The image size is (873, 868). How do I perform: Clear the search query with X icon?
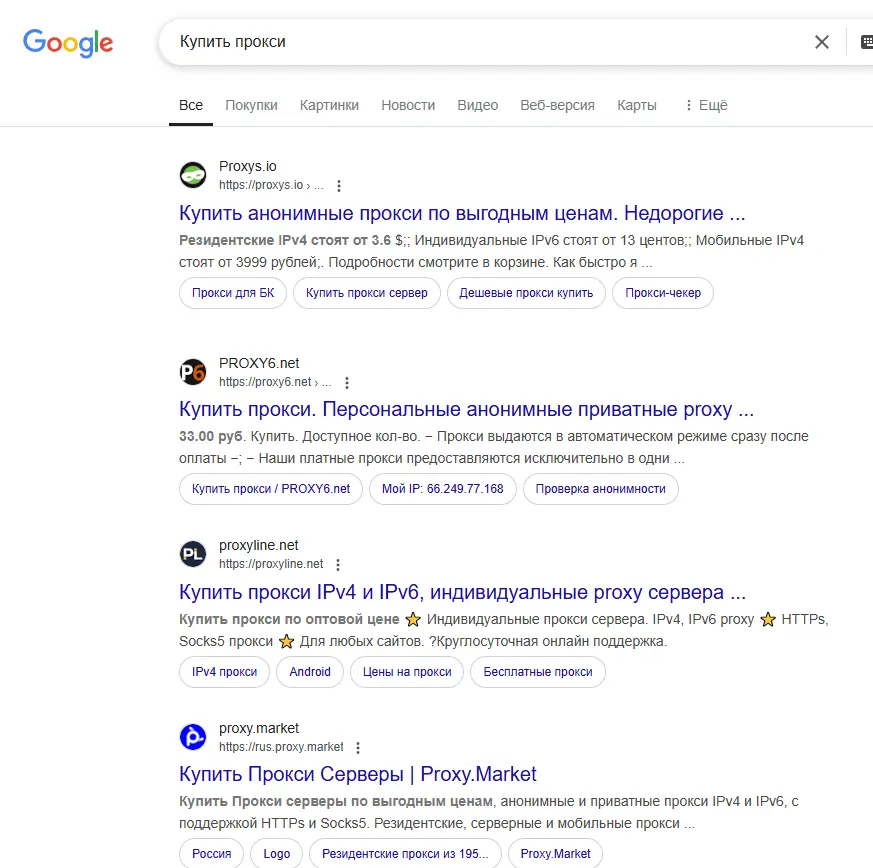(x=822, y=42)
